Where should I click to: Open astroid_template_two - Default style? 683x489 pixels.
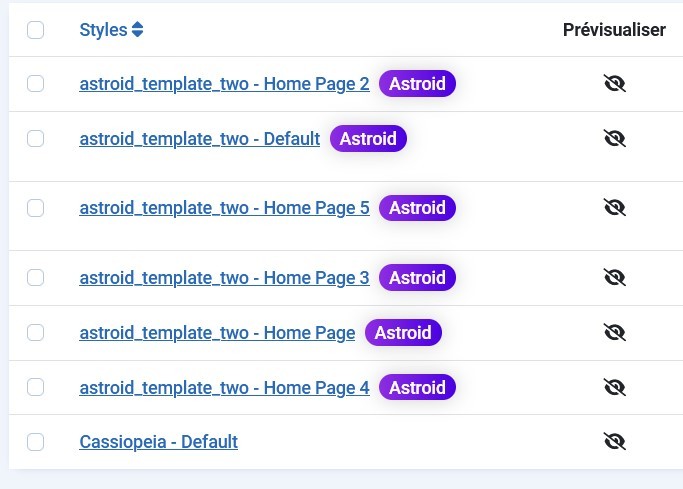(199, 139)
